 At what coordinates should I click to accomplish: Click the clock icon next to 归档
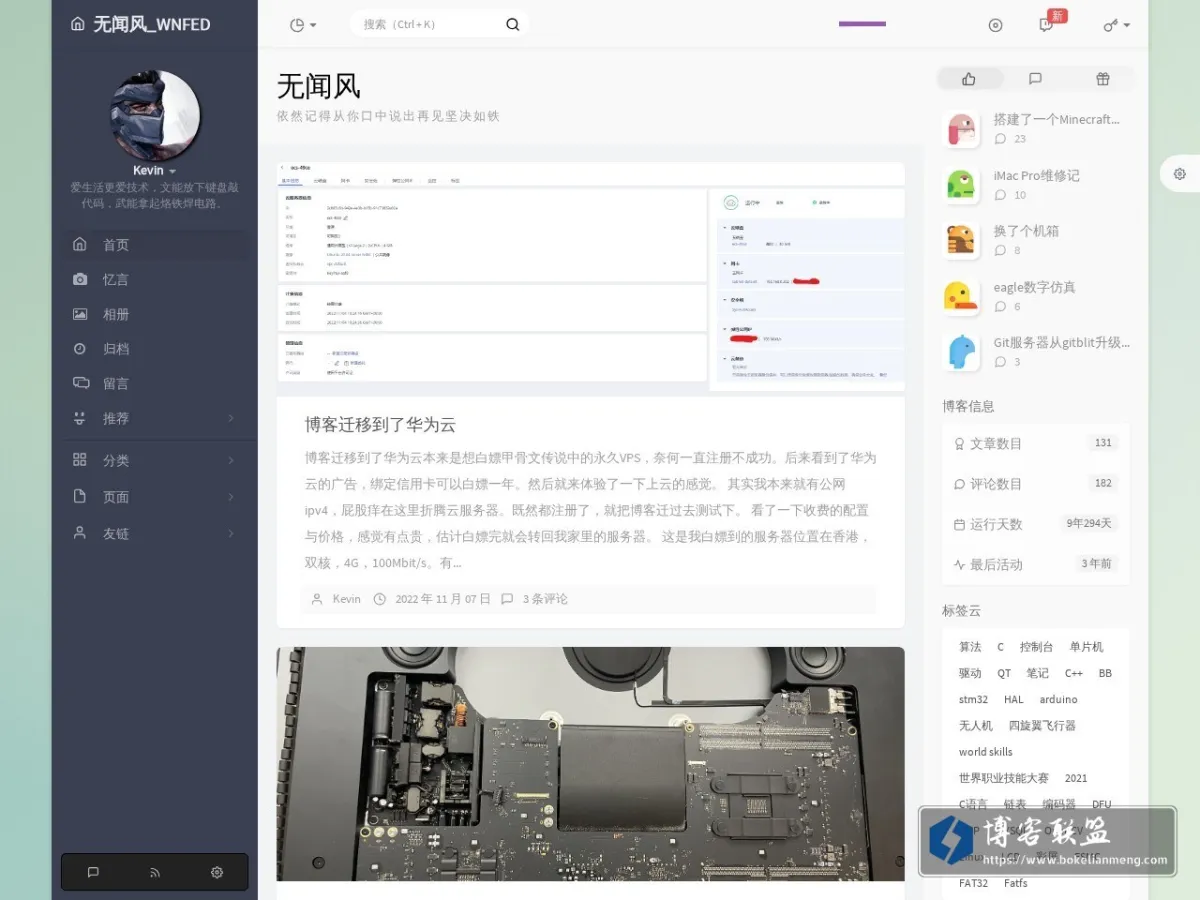click(80, 349)
